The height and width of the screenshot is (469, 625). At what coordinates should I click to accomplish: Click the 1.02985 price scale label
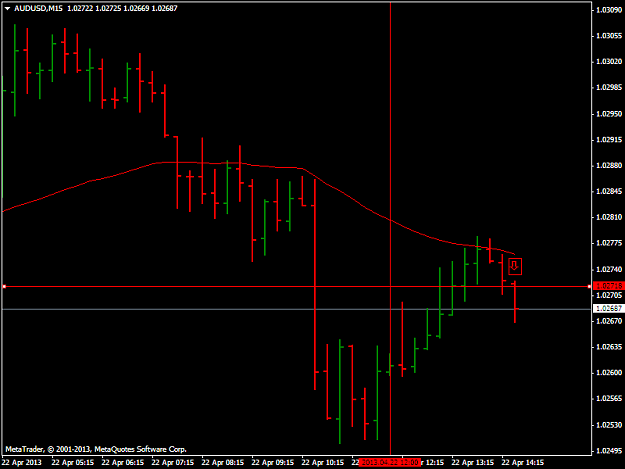tap(609, 87)
